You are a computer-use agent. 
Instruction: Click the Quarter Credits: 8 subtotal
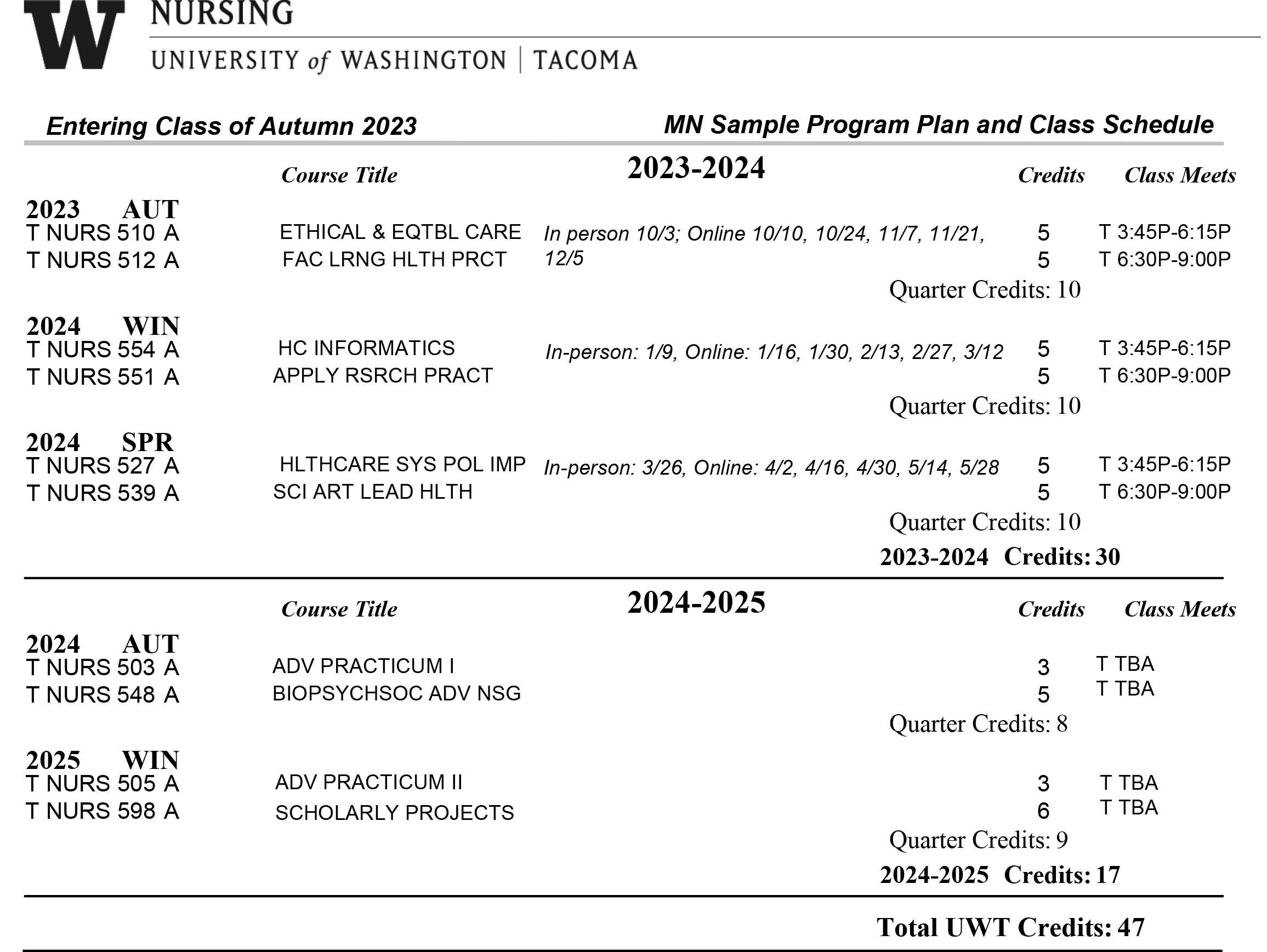point(978,723)
